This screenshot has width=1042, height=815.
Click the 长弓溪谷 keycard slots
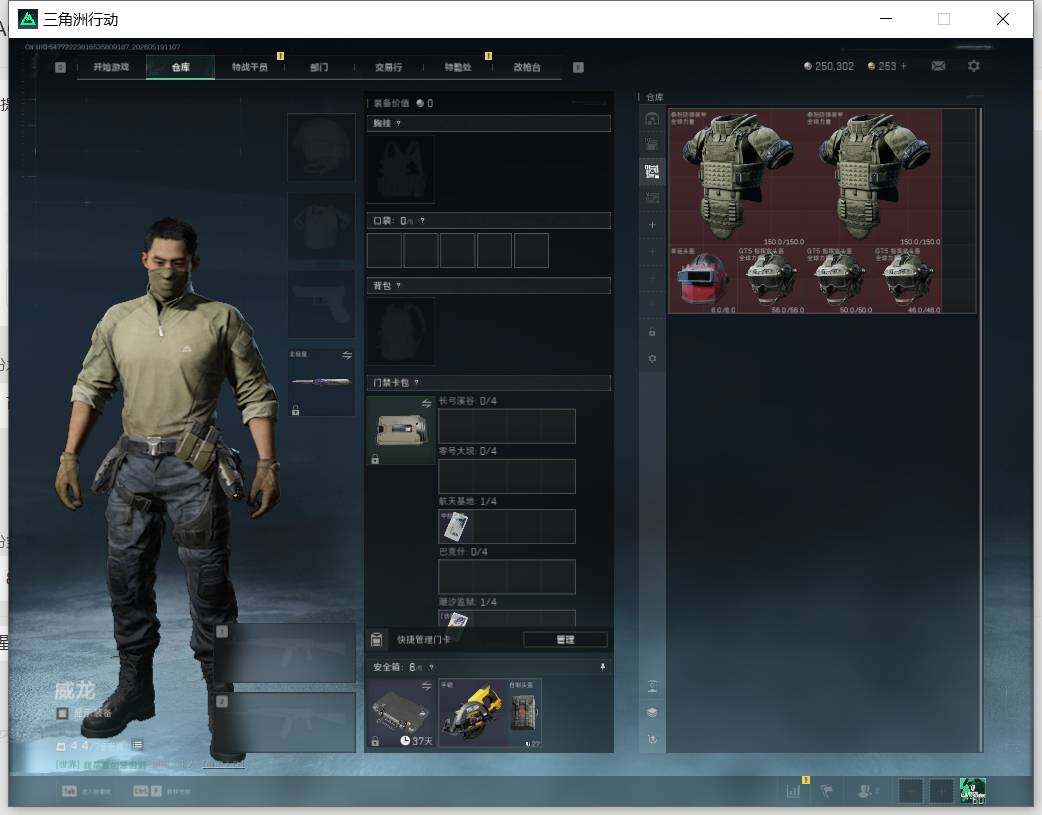point(506,426)
